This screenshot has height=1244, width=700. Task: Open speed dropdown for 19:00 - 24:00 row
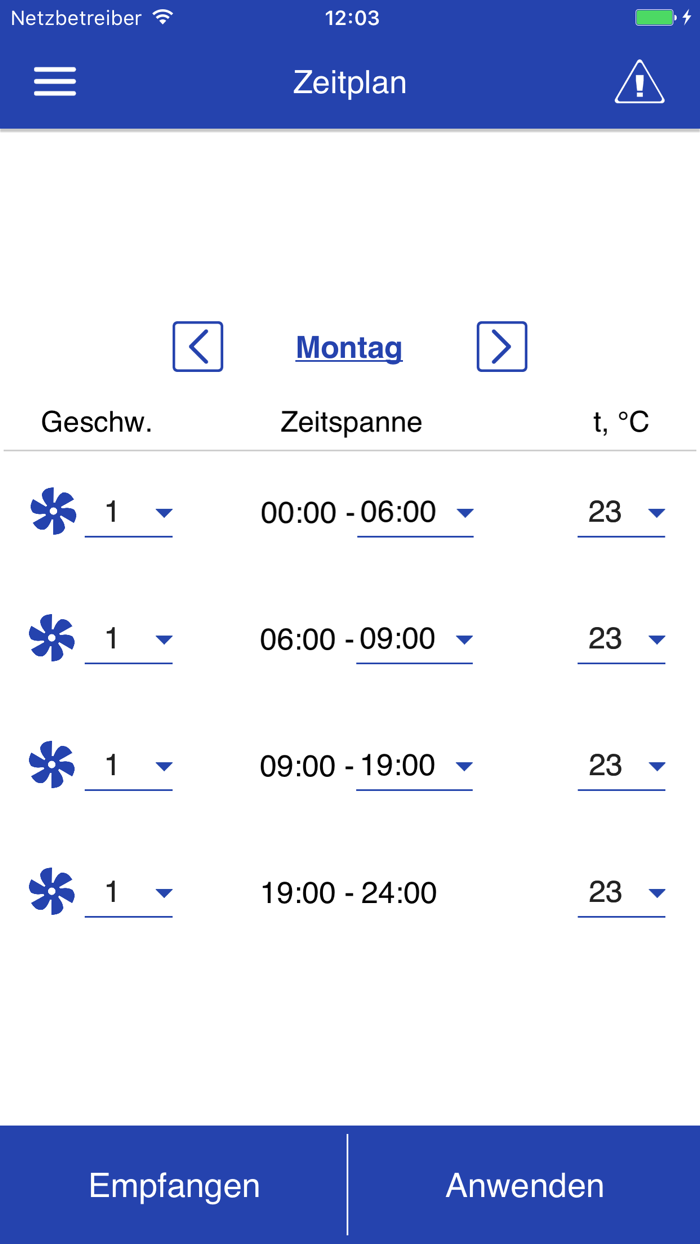coord(129,893)
